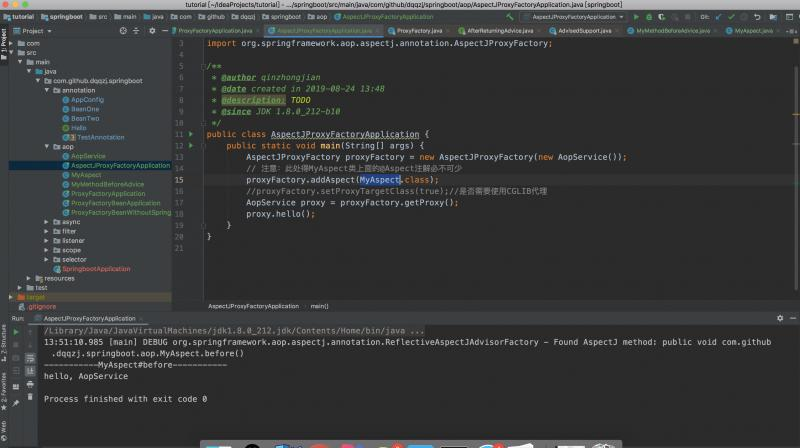Screen dimensions: 800x448
Task: Clear all console output with trash icon
Action: 30,396
